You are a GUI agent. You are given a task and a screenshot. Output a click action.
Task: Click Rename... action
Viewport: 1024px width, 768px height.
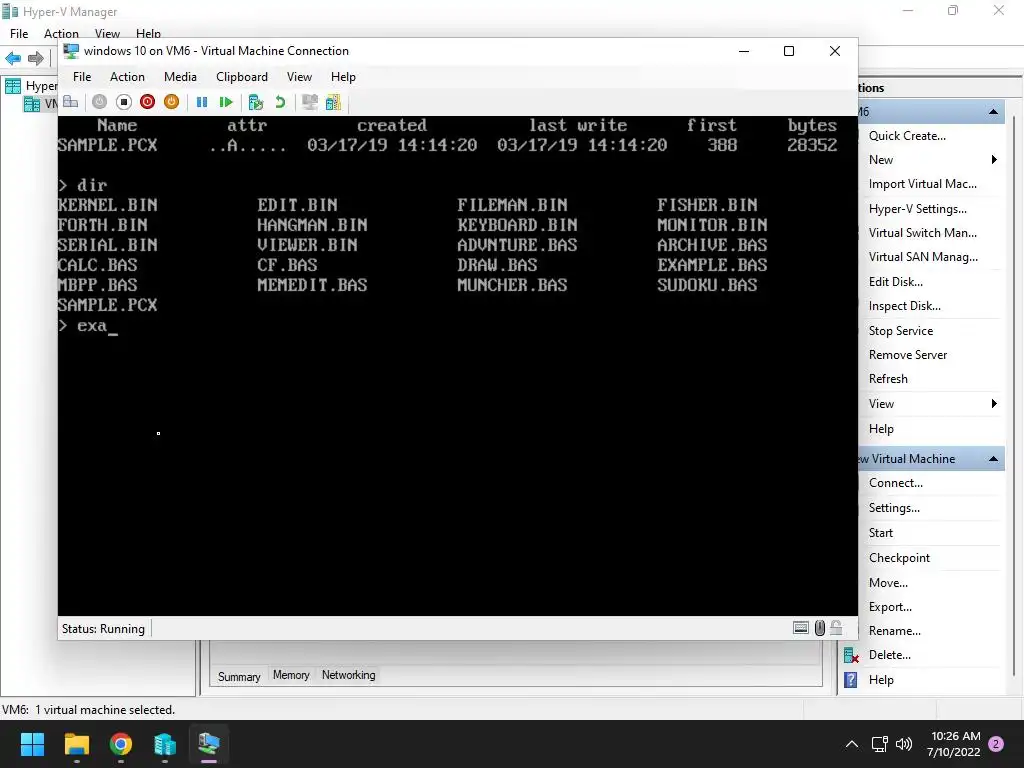[895, 631]
